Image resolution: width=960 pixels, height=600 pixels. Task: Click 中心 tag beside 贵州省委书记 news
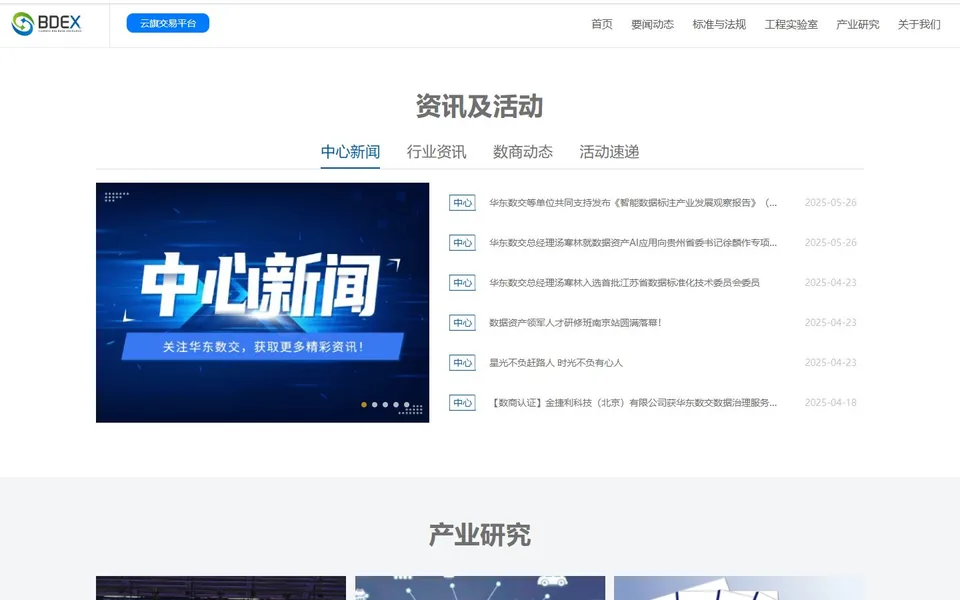click(x=462, y=242)
